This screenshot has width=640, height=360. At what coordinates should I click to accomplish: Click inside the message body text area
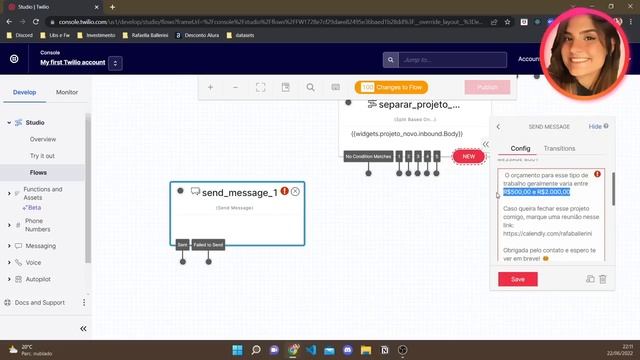click(551, 215)
